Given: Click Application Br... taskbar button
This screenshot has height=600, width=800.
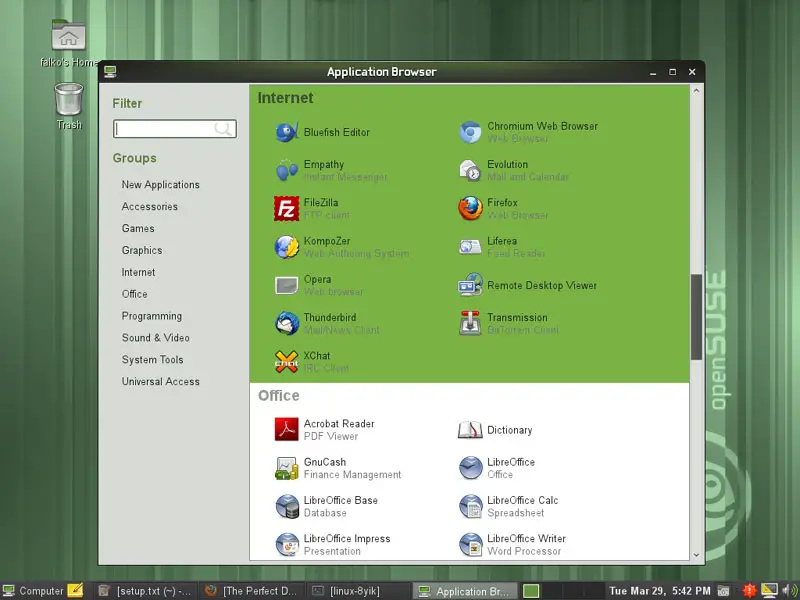Looking at the screenshot, I should click(x=464, y=591).
